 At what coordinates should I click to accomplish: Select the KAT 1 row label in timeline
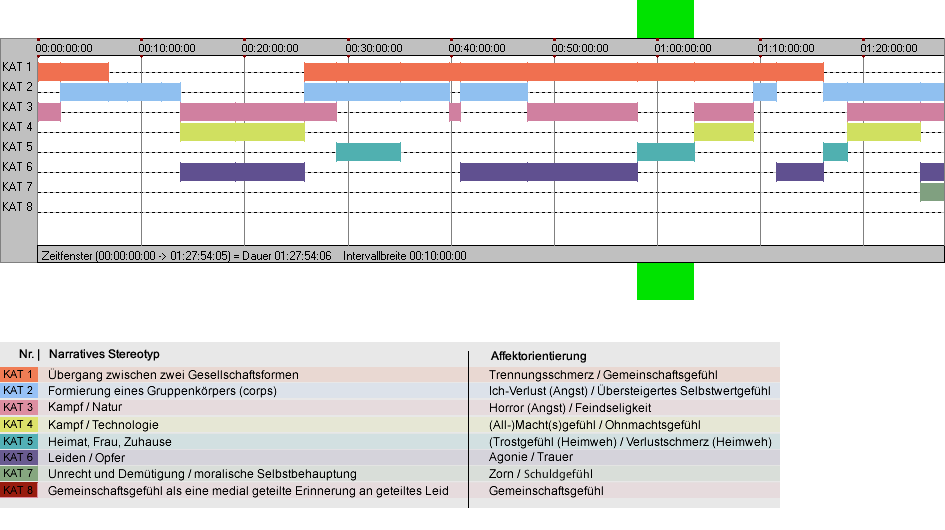(x=17, y=67)
